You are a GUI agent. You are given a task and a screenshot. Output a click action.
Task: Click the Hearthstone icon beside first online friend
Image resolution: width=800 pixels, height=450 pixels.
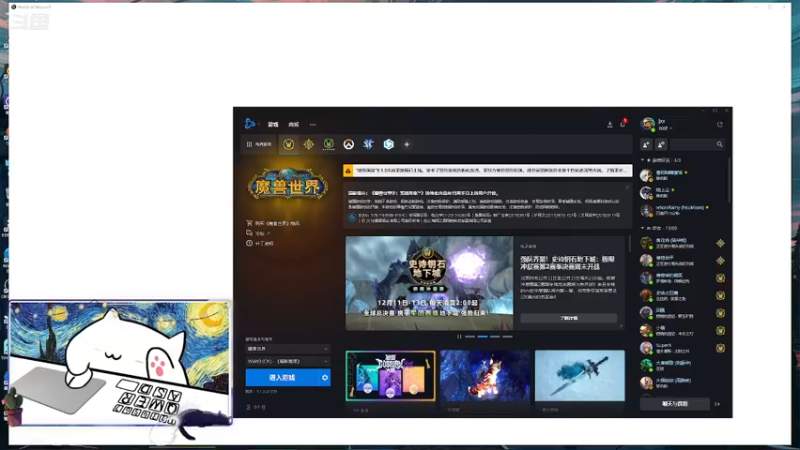(720, 243)
